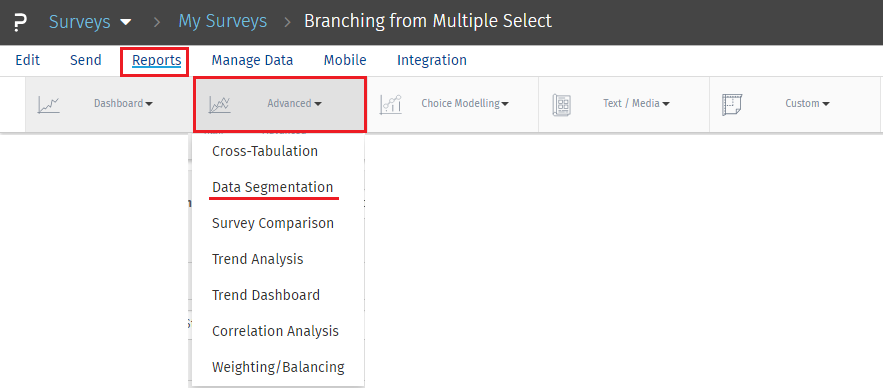Click the Text / Media icon
Viewport: 883px width, 390px height.
point(562,104)
